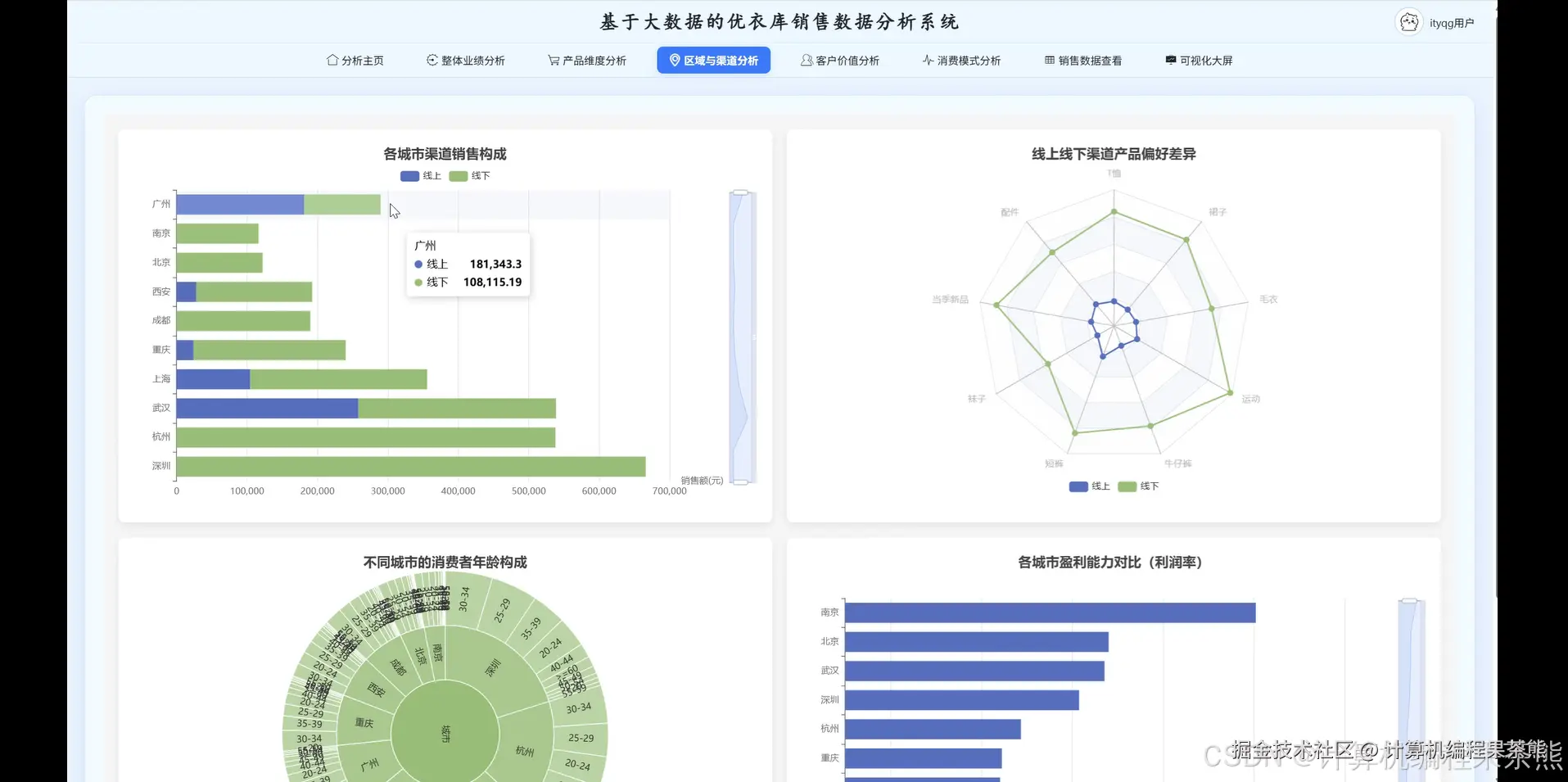Open the 分析主页 tab
The image size is (1568, 782).
pos(355,60)
